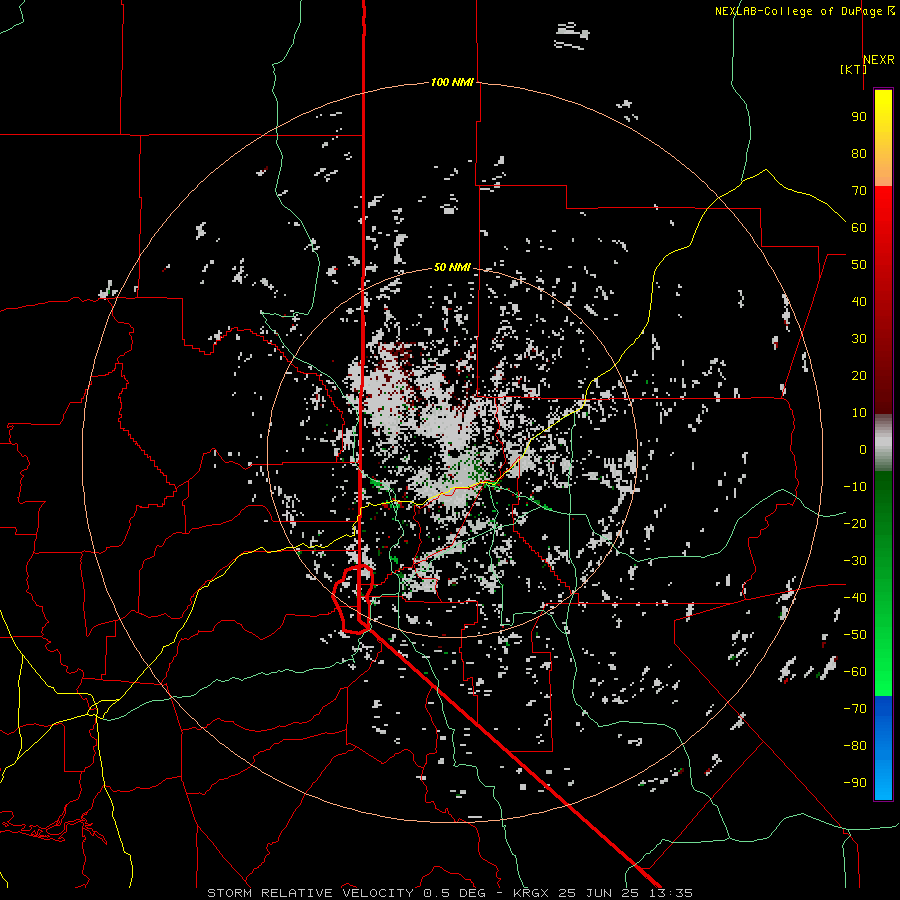This screenshot has width=900, height=900.
Task: Click the 100 NMI range ring label
Action: click(452, 82)
